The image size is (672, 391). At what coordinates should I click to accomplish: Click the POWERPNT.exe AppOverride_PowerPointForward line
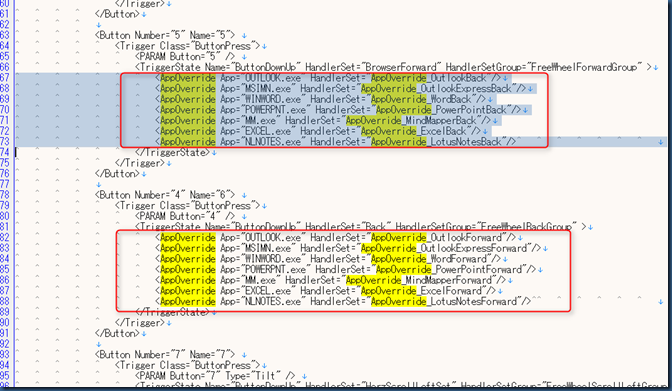point(345,270)
